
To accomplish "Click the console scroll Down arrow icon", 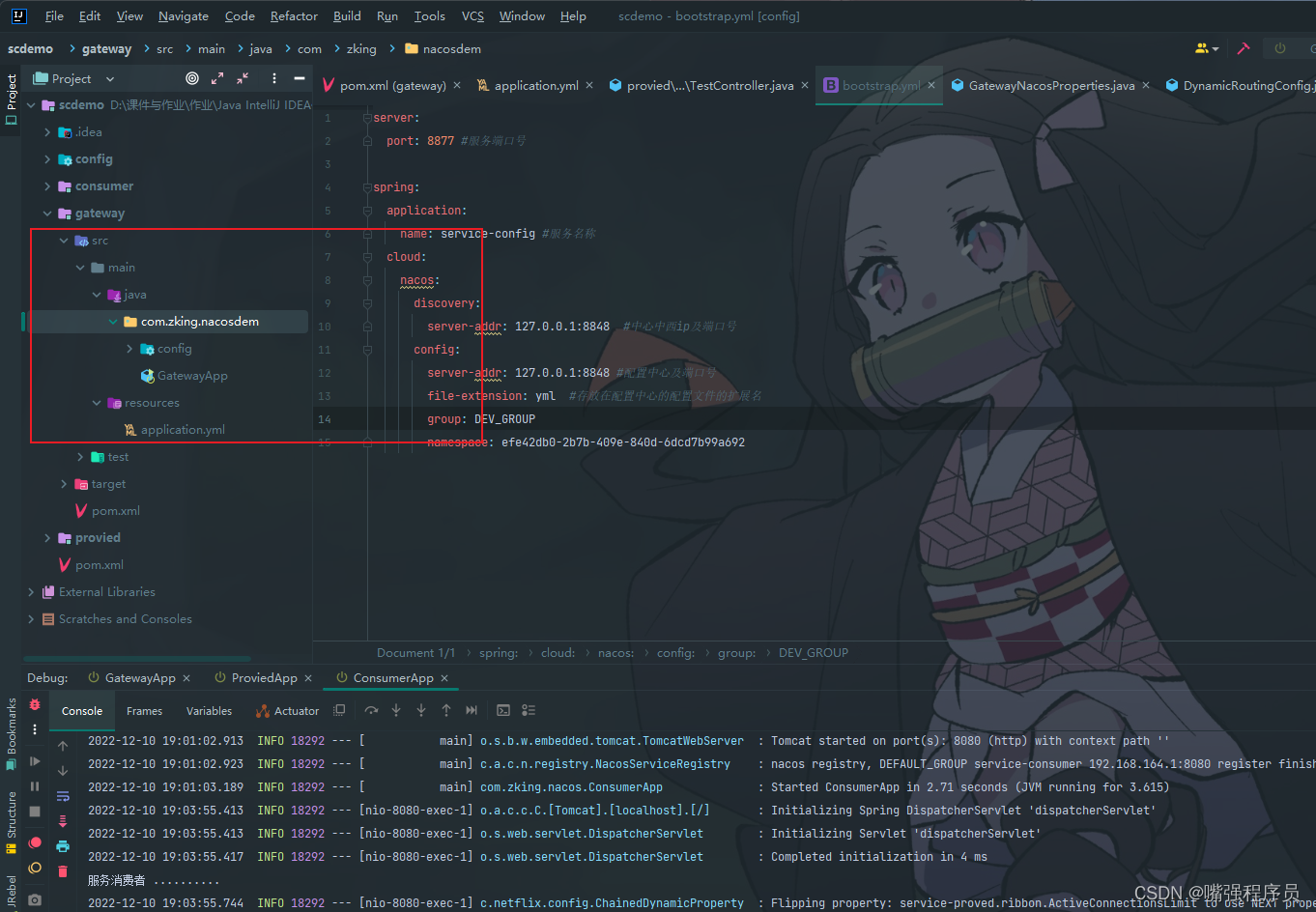I will [63, 771].
